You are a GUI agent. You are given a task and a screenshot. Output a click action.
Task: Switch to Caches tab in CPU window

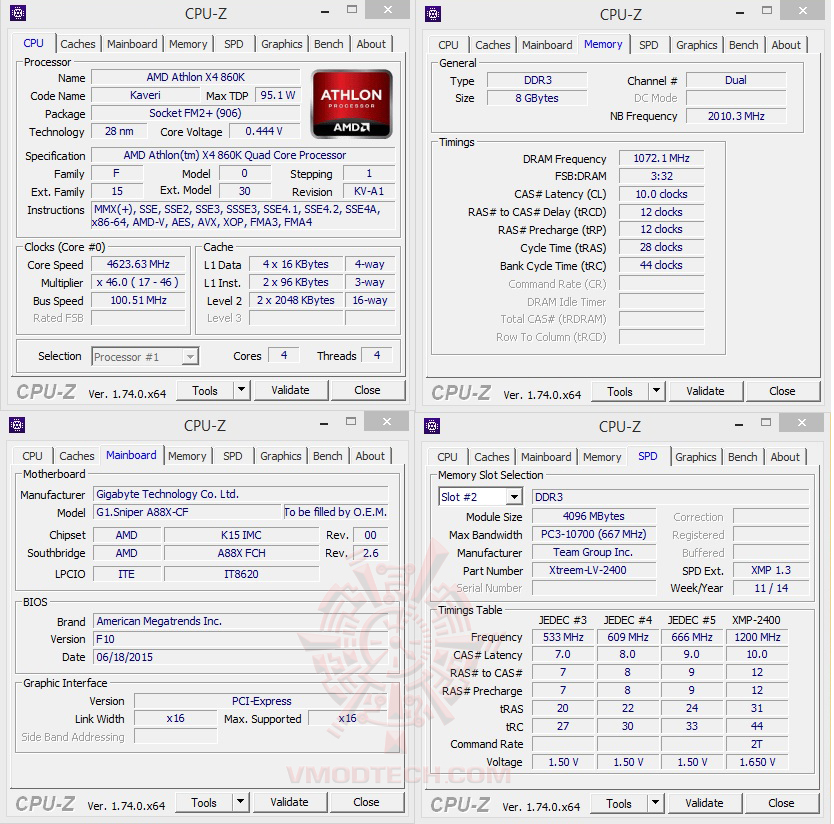point(78,44)
